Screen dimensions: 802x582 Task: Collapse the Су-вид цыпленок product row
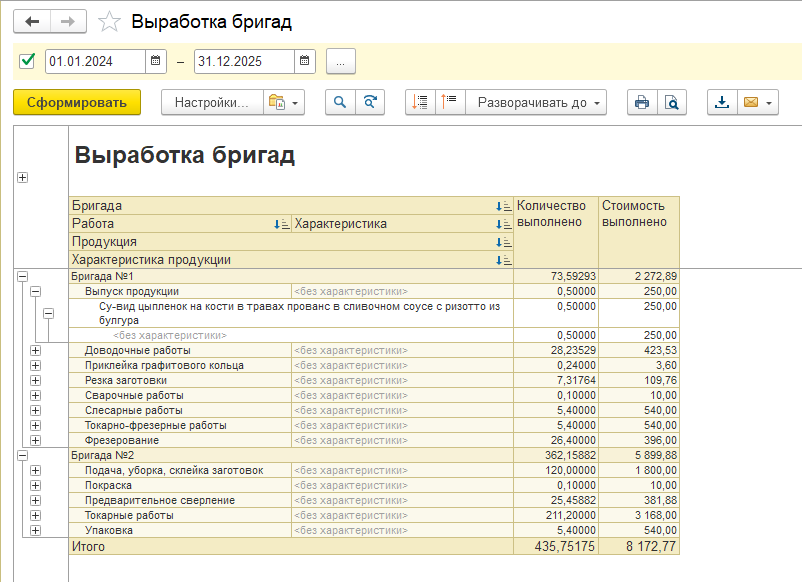click(x=49, y=313)
